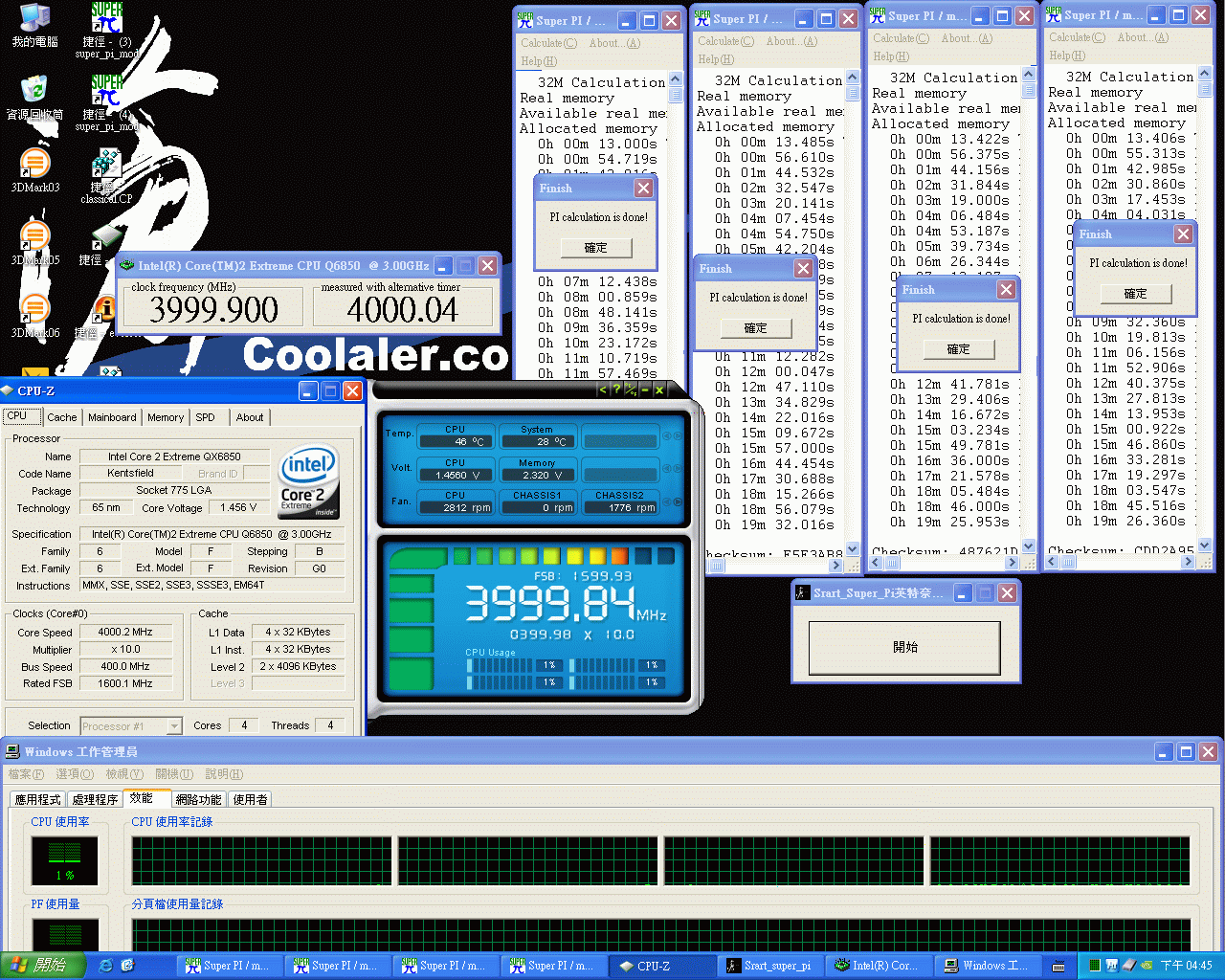Click the Volt row next arrow in monitor
The height and width of the screenshot is (980, 1225).
[679, 469]
